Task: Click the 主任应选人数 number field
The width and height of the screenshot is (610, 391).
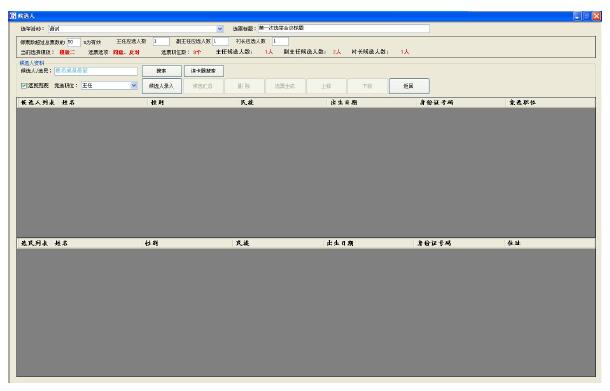Action: tap(161, 41)
